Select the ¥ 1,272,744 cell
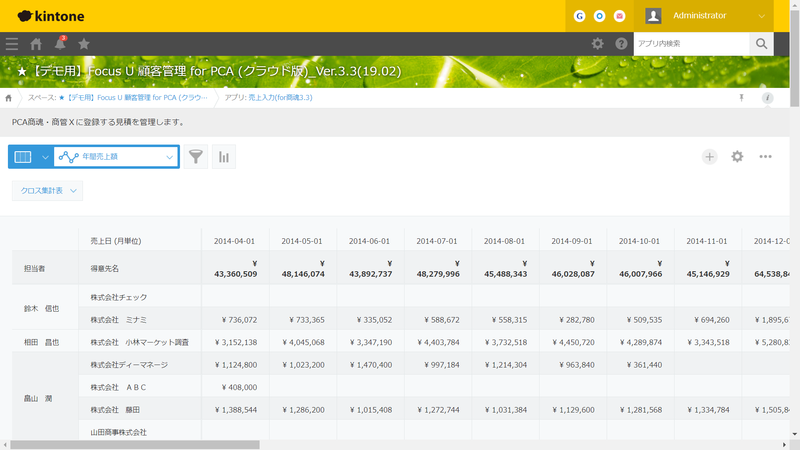This screenshot has width=800, height=450. point(438,409)
